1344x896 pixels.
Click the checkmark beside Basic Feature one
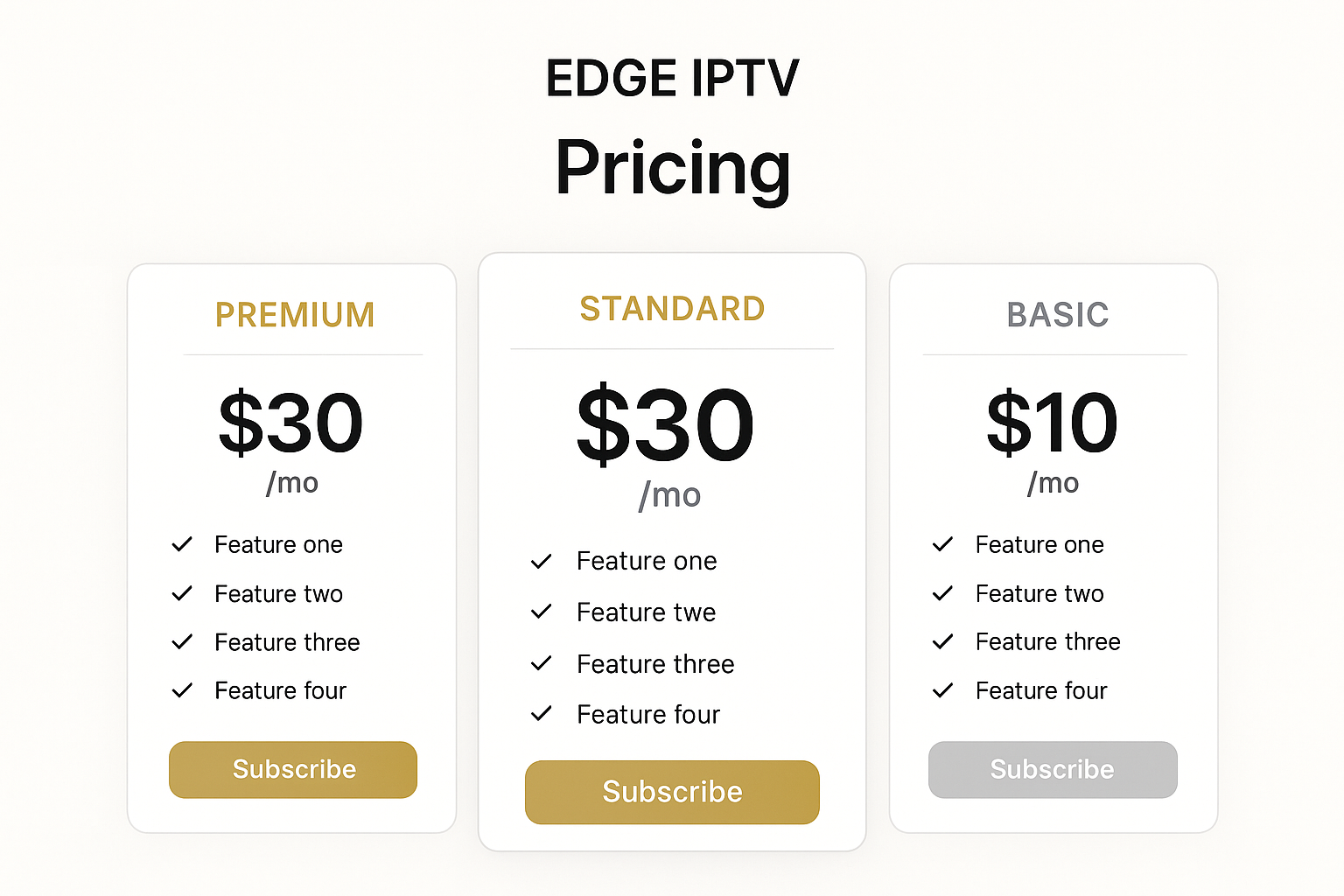click(x=942, y=544)
